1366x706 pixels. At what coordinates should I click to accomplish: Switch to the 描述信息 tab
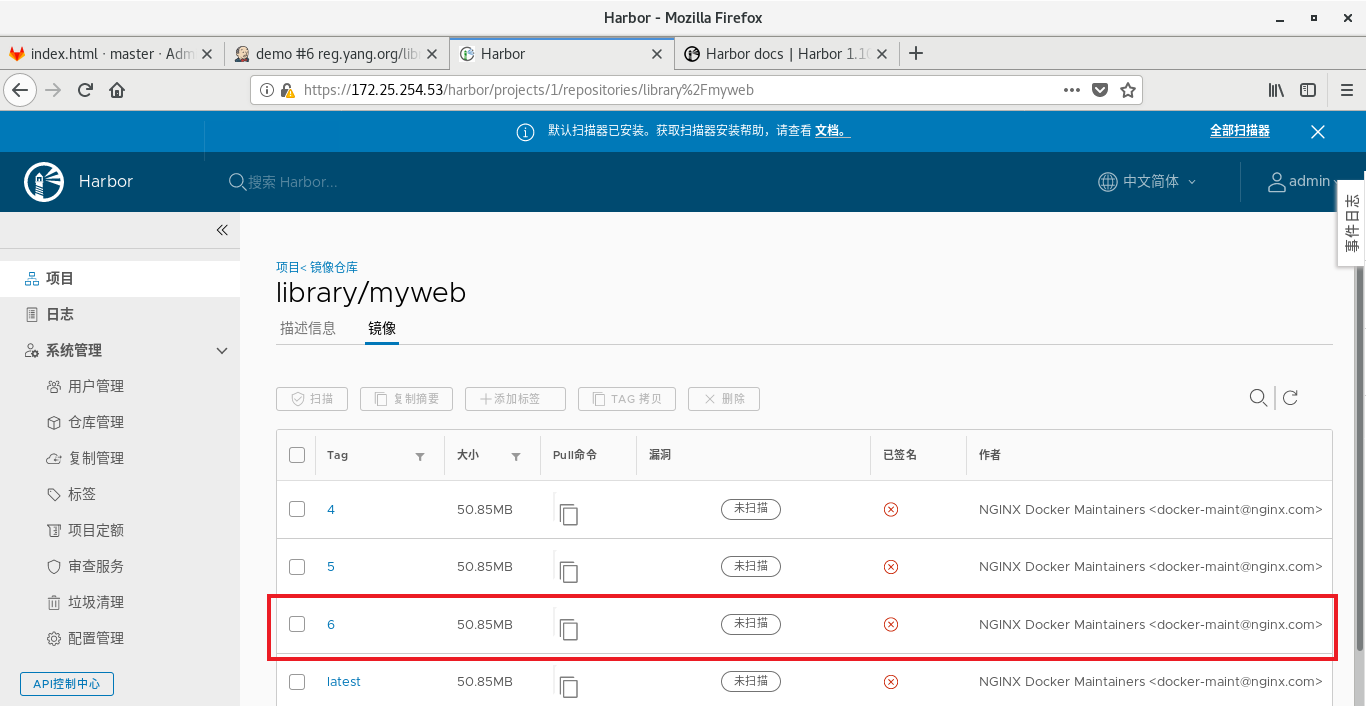coord(308,328)
